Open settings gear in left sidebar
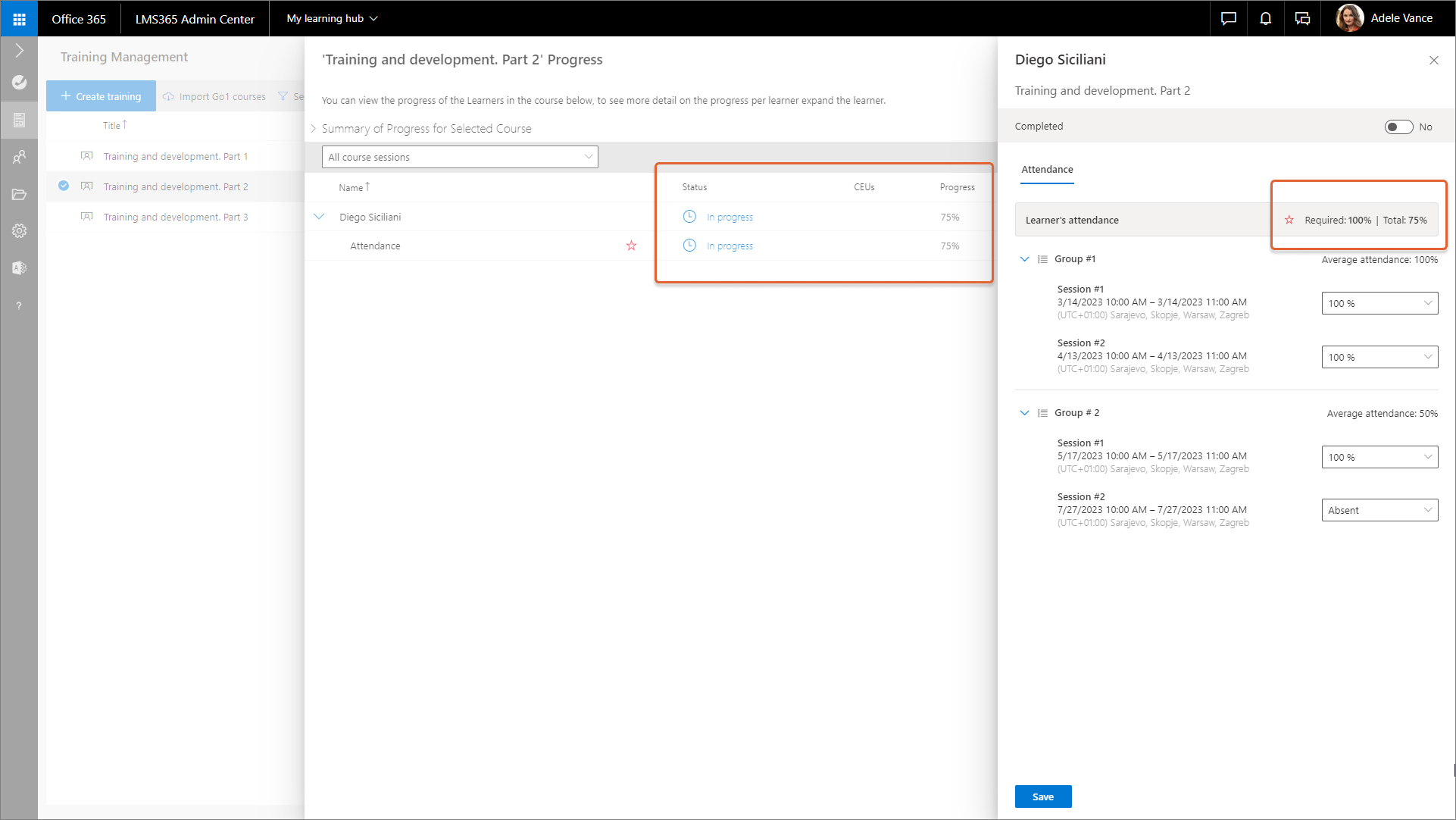Screen dimensions: 1456x820 tap(19, 230)
